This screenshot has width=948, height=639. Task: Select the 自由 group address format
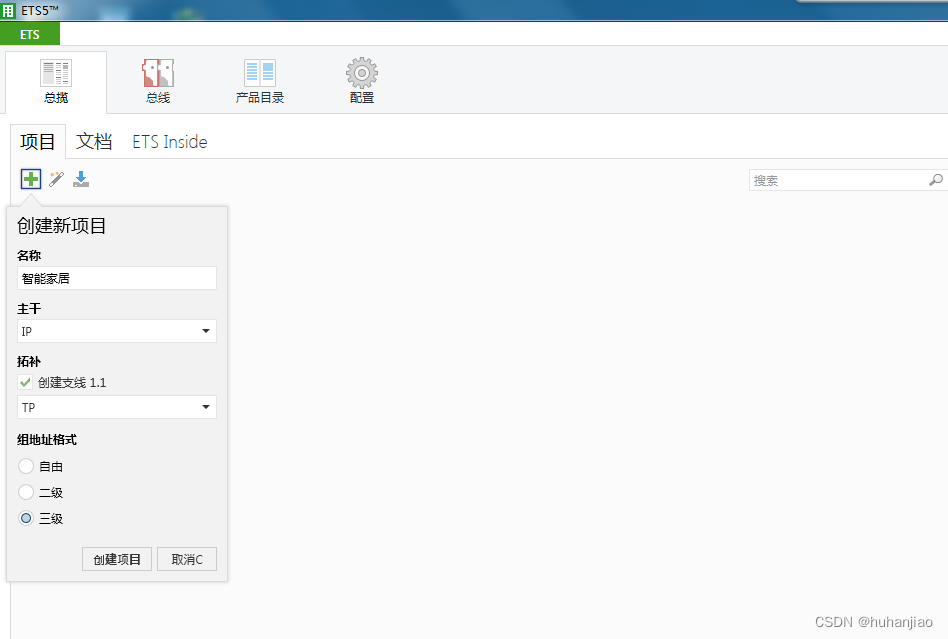click(26, 466)
